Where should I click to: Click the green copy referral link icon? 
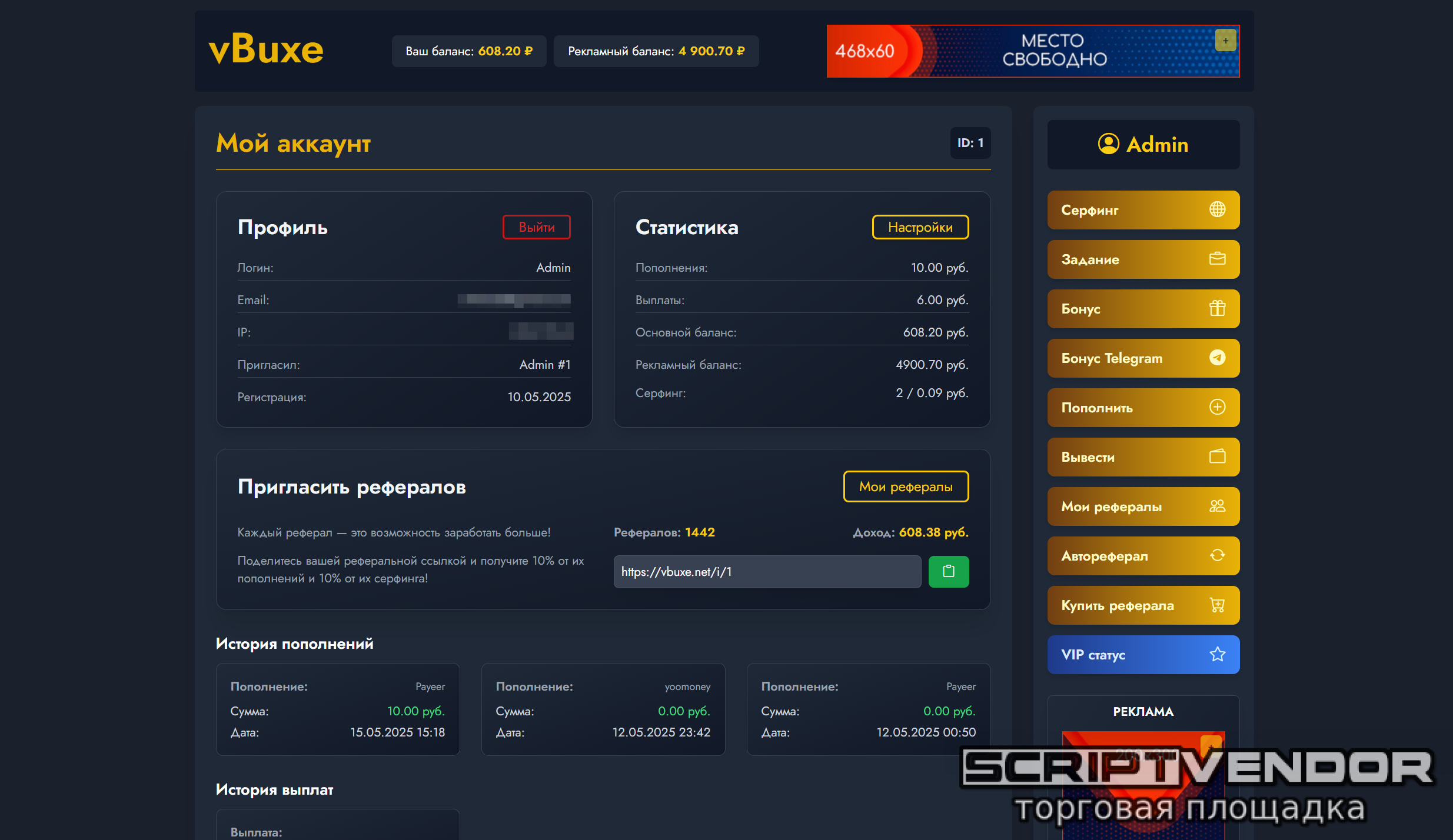coord(948,571)
